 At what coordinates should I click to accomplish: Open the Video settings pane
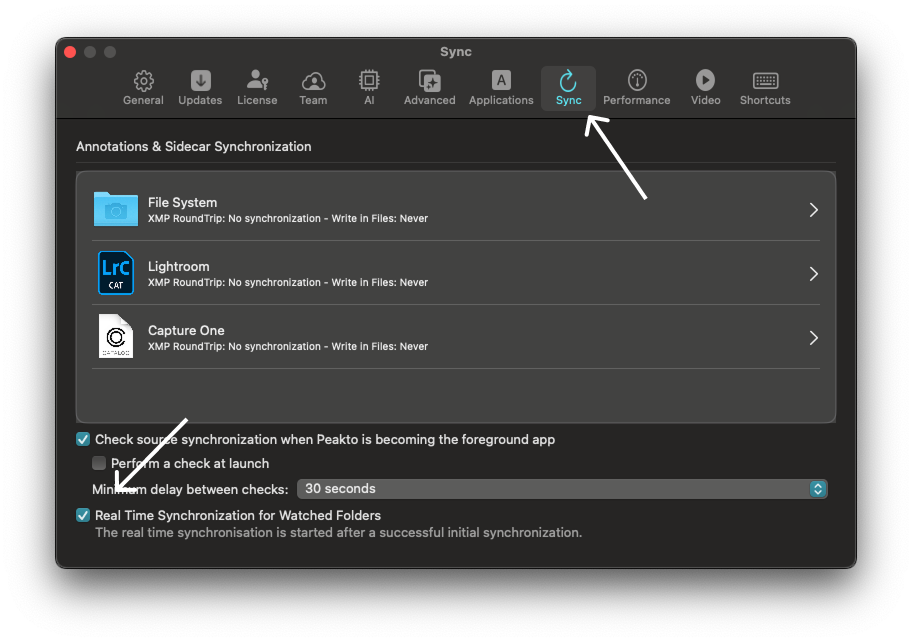[x=705, y=88]
